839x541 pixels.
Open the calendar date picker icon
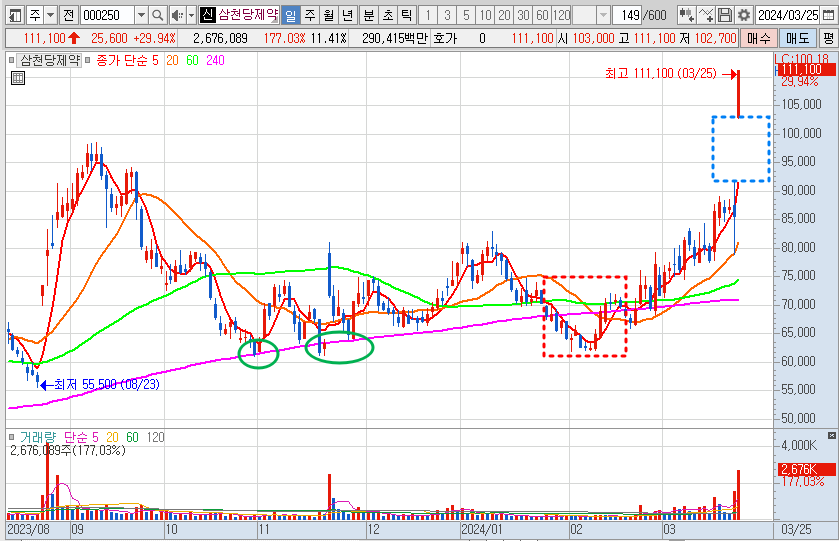(828, 16)
